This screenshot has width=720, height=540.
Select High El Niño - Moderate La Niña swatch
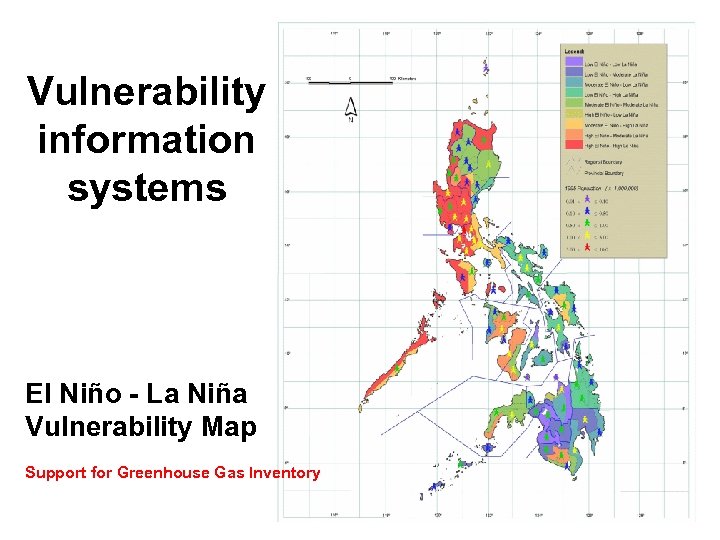coord(574,134)
